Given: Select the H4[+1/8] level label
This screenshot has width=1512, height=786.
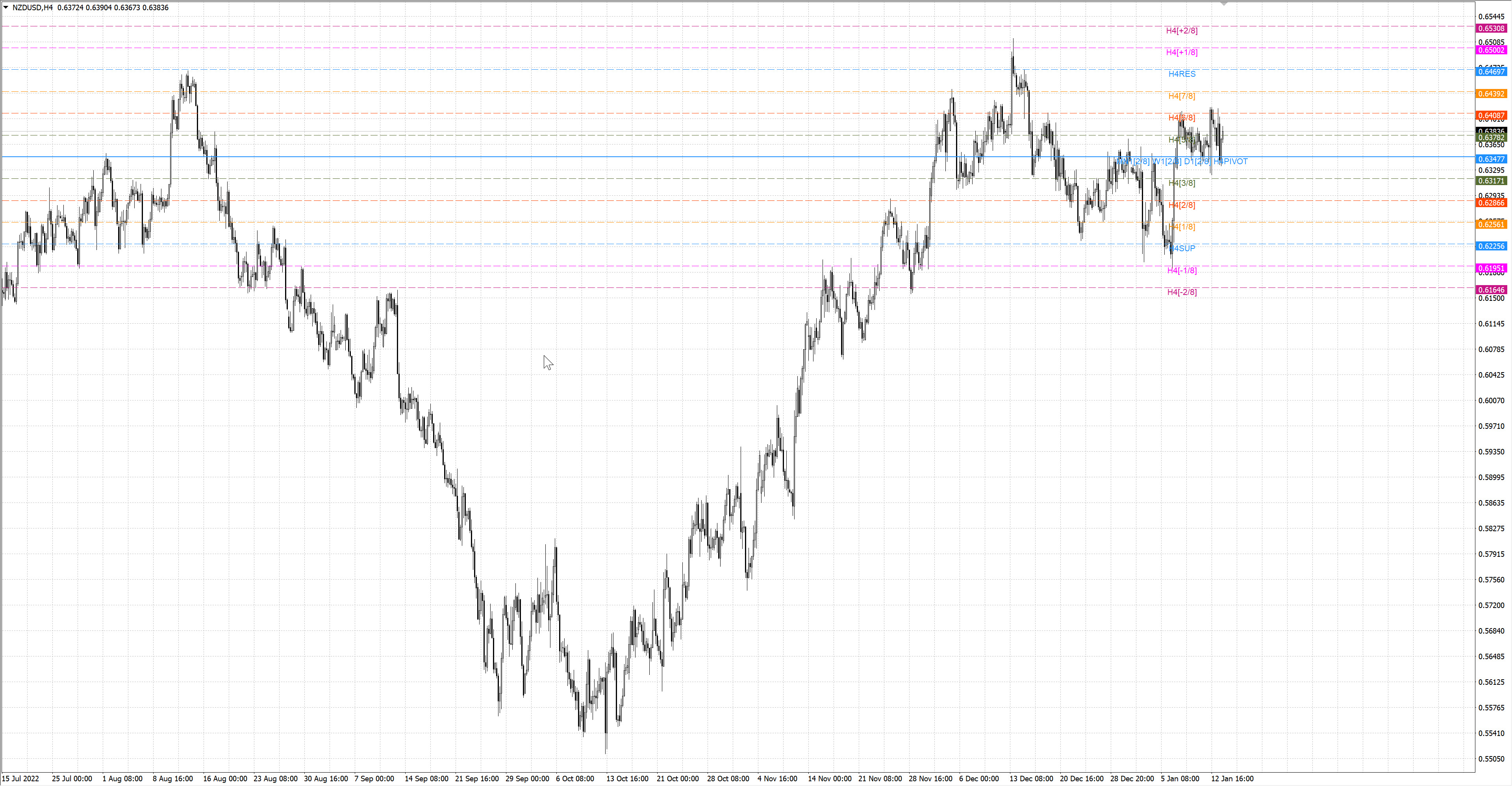Looking at the screenshot, I should click(x=1182, y=52).
